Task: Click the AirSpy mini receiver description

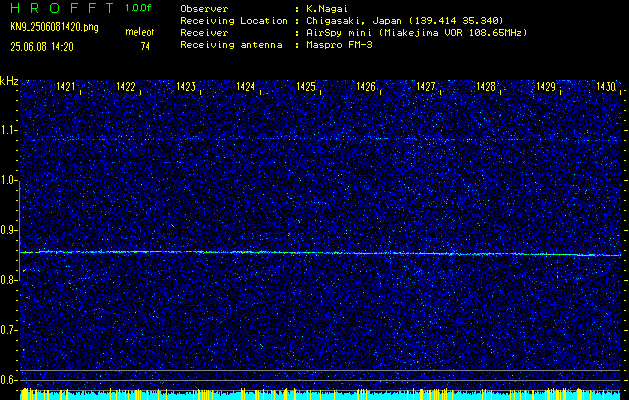Action: point(416,33)
